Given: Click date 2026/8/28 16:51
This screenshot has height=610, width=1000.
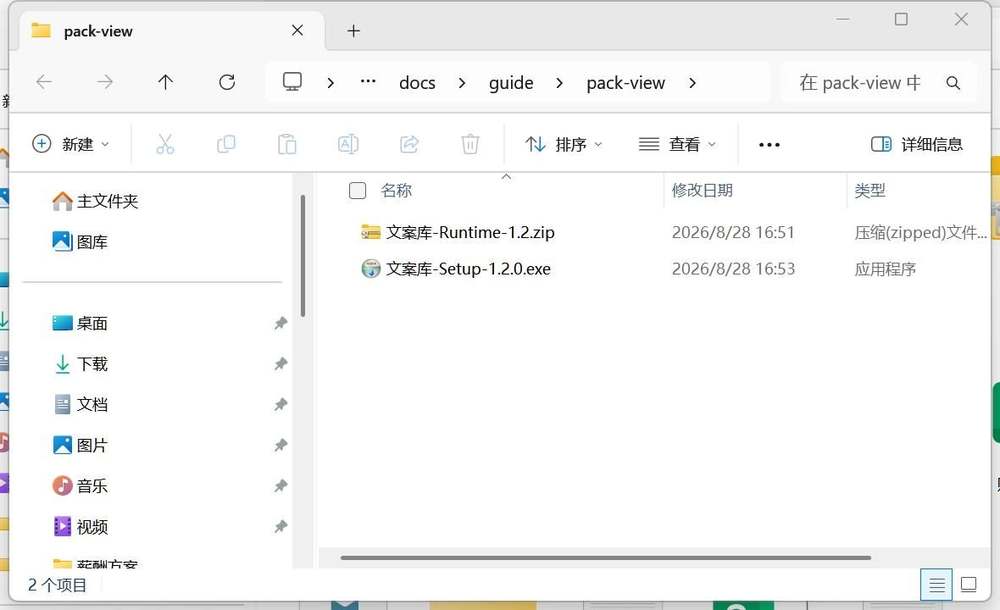Looking at the screenshot, I should [733, 232].
